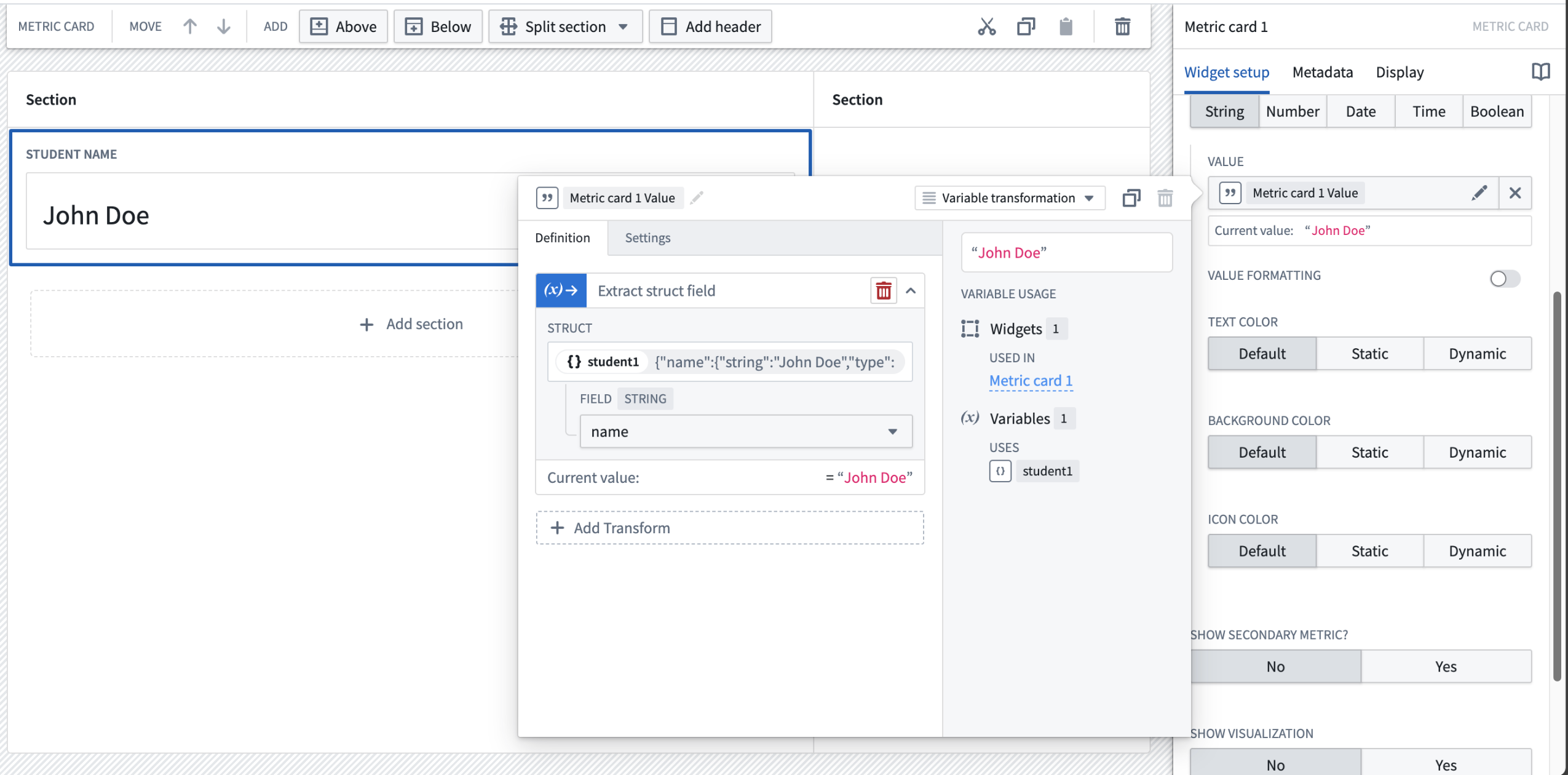Set Text Color to Default
This screenshot has height=775, width=1568.
click(x=1262, y=354)
